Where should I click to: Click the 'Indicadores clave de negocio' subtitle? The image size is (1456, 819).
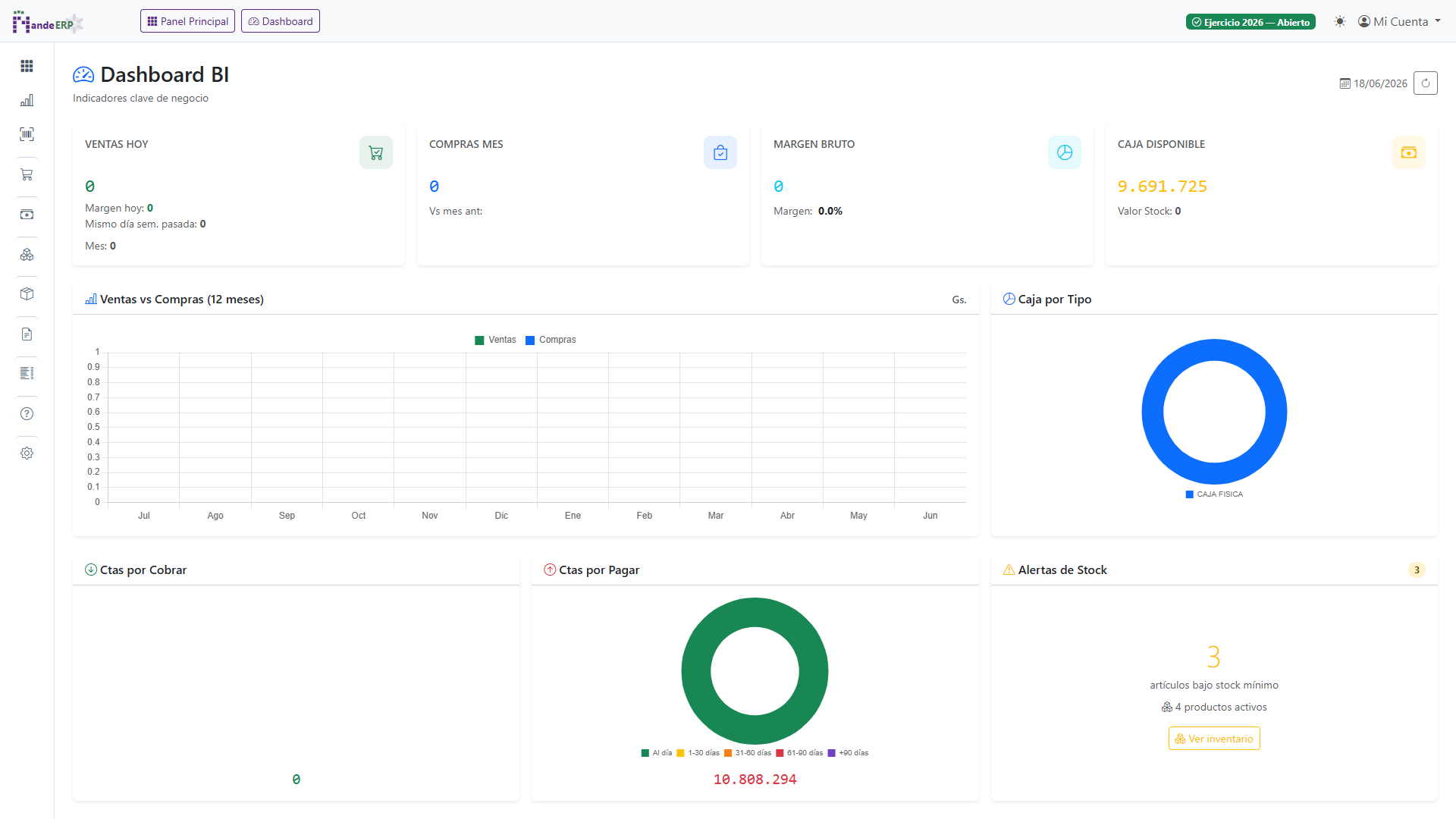(140, 98)
